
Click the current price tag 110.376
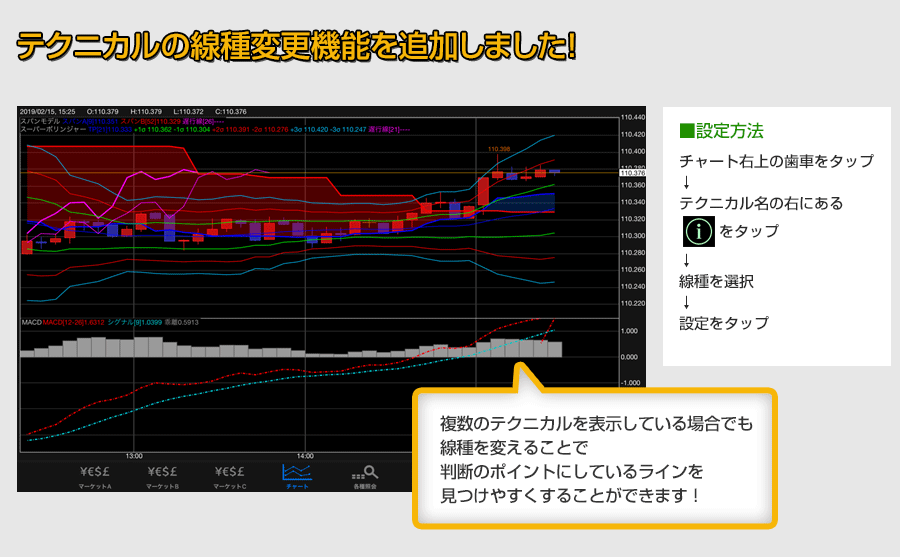[x=633, y=173]
